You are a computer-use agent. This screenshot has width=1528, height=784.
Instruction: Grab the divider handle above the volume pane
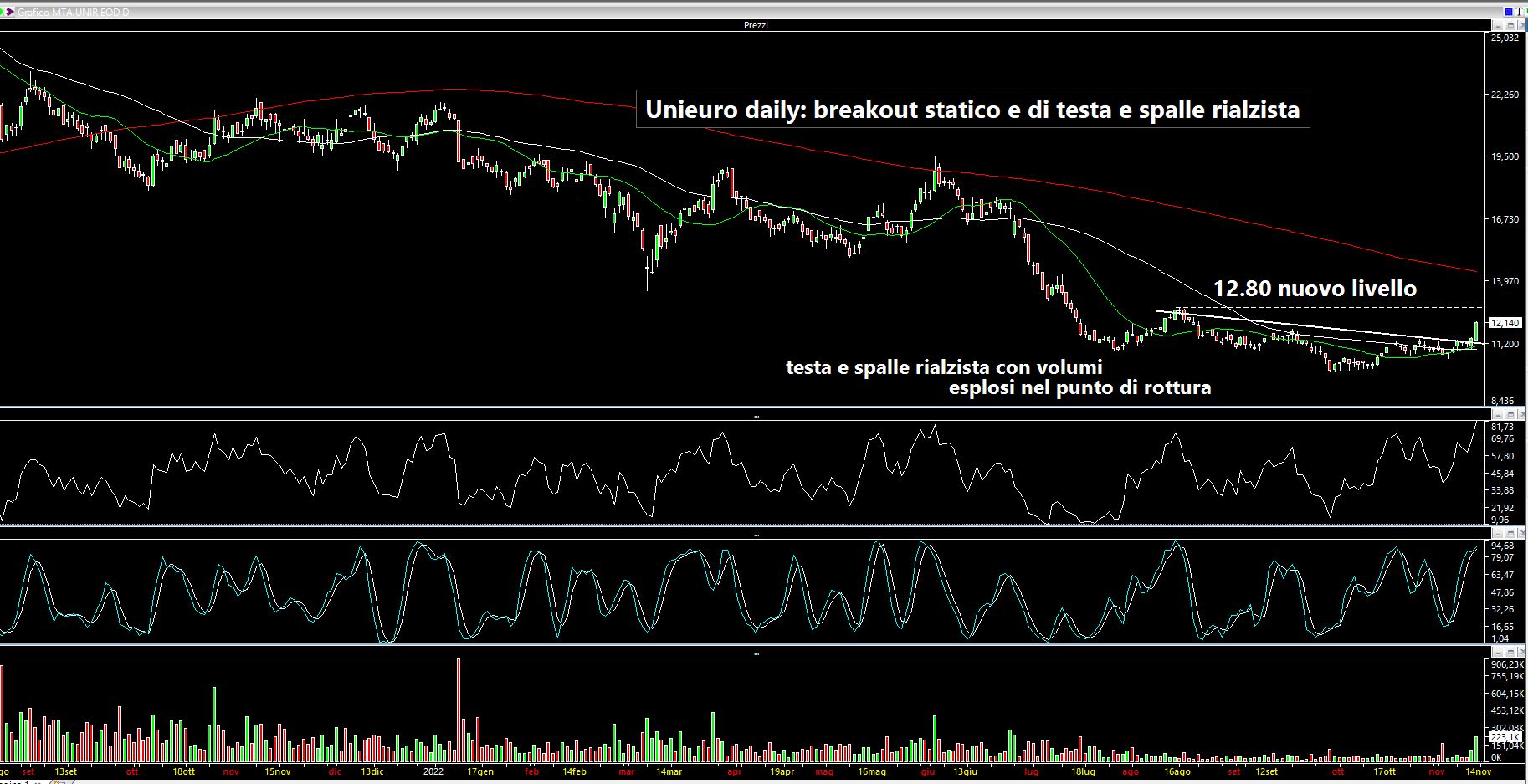[756, 653]
